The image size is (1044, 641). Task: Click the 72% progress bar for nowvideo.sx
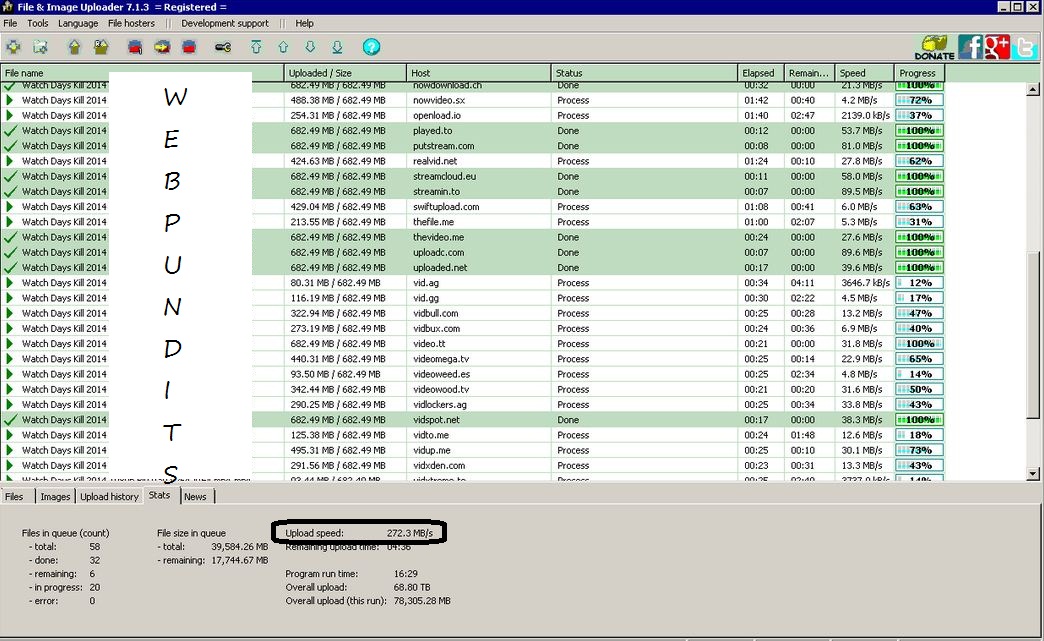click(919, 100)
